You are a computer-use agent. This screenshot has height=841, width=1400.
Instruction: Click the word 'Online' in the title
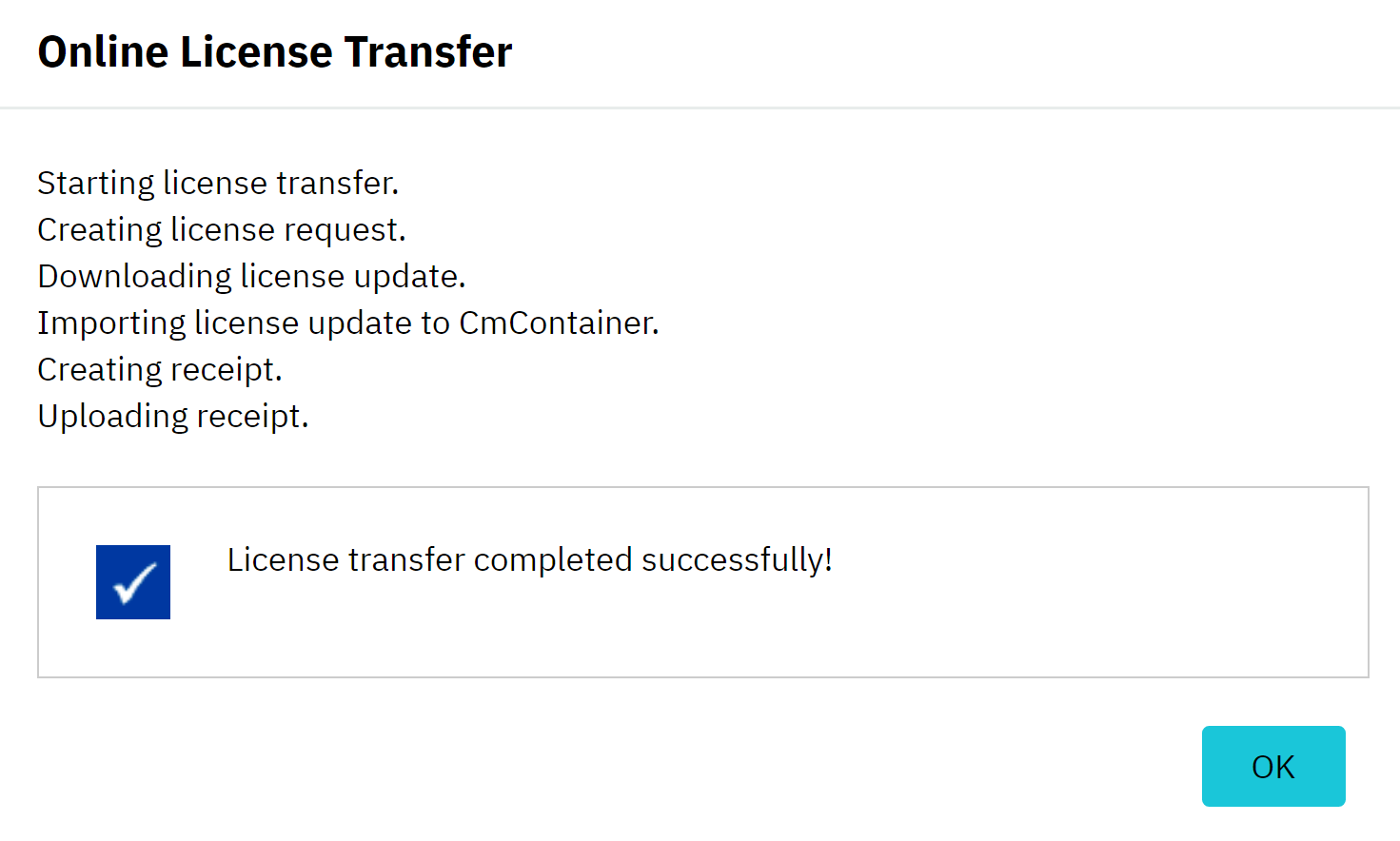pos(103,52)
